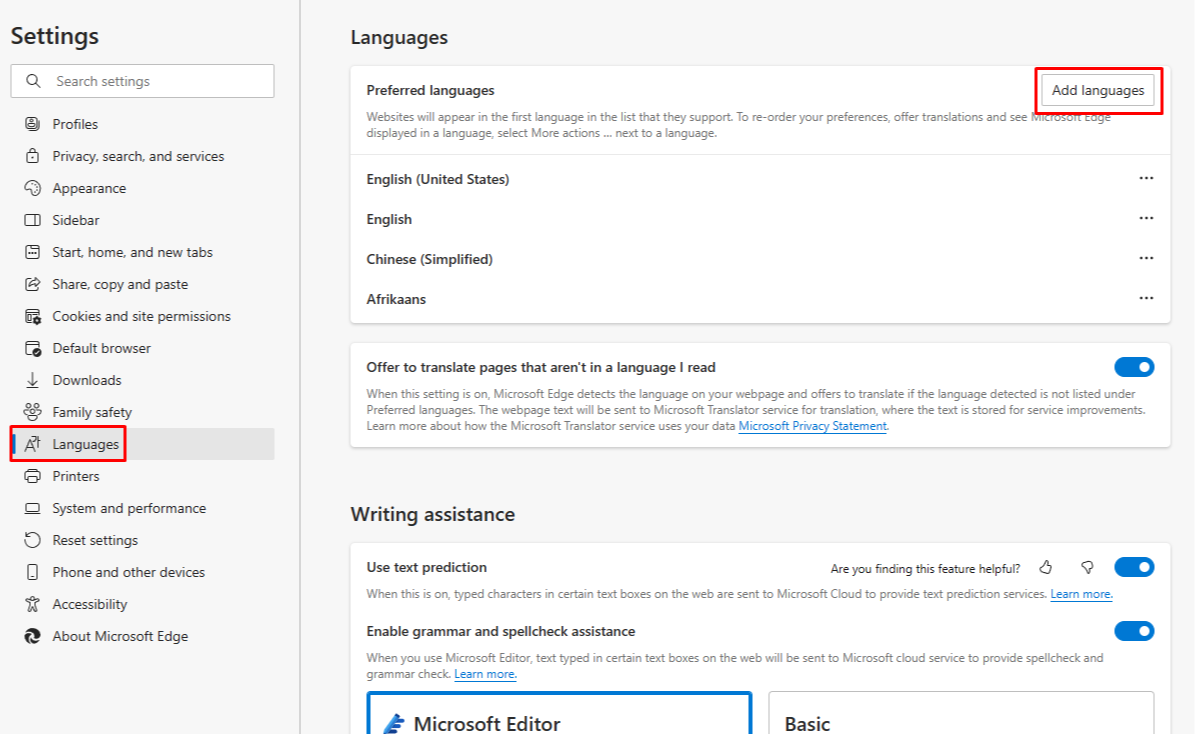Viewport: 1195px width, 734px height.
Task: Click the Microsoft Edge logo icon
Action: click(32, 636)
